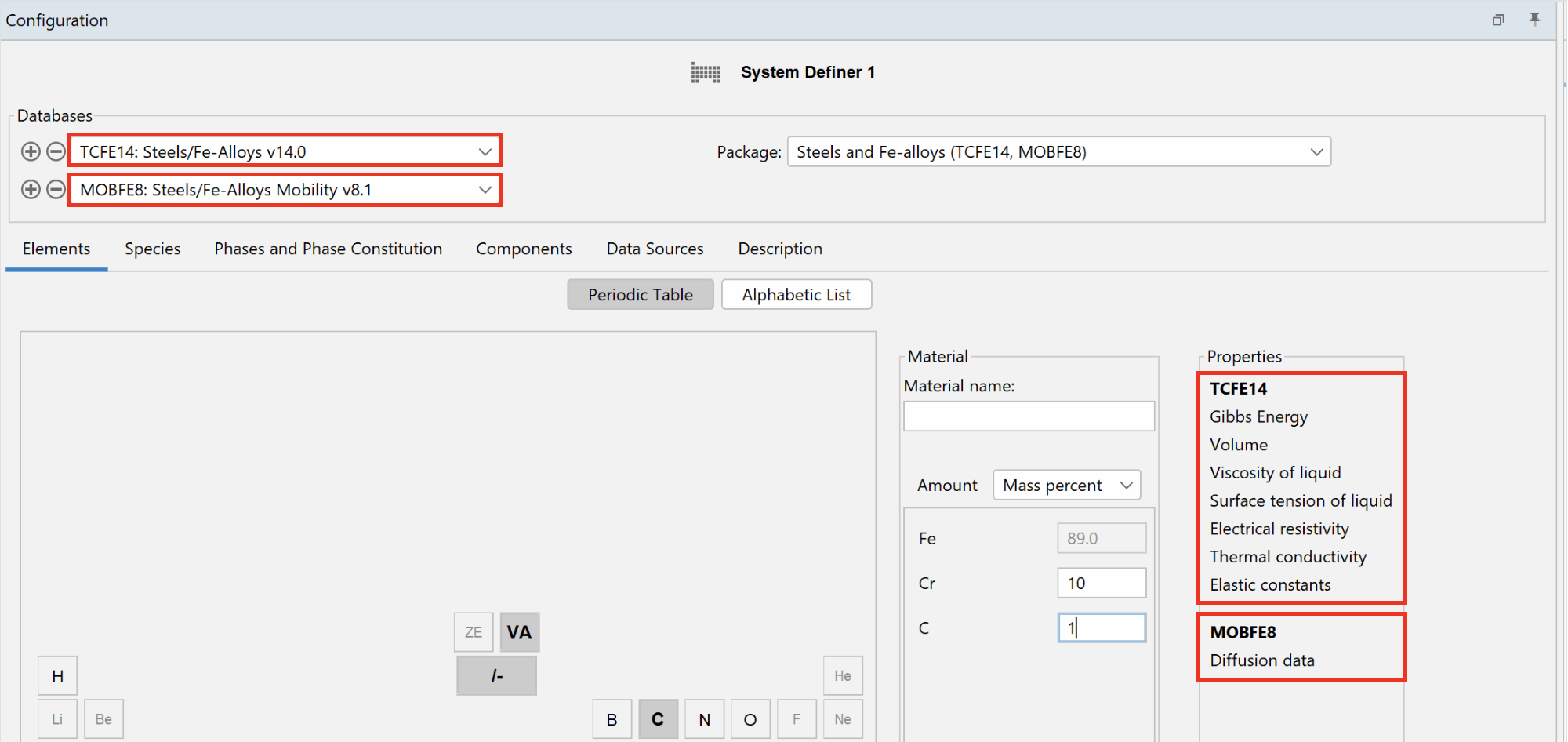Click the Periodic Table view button
The image size is (1568, 742).
640,294
